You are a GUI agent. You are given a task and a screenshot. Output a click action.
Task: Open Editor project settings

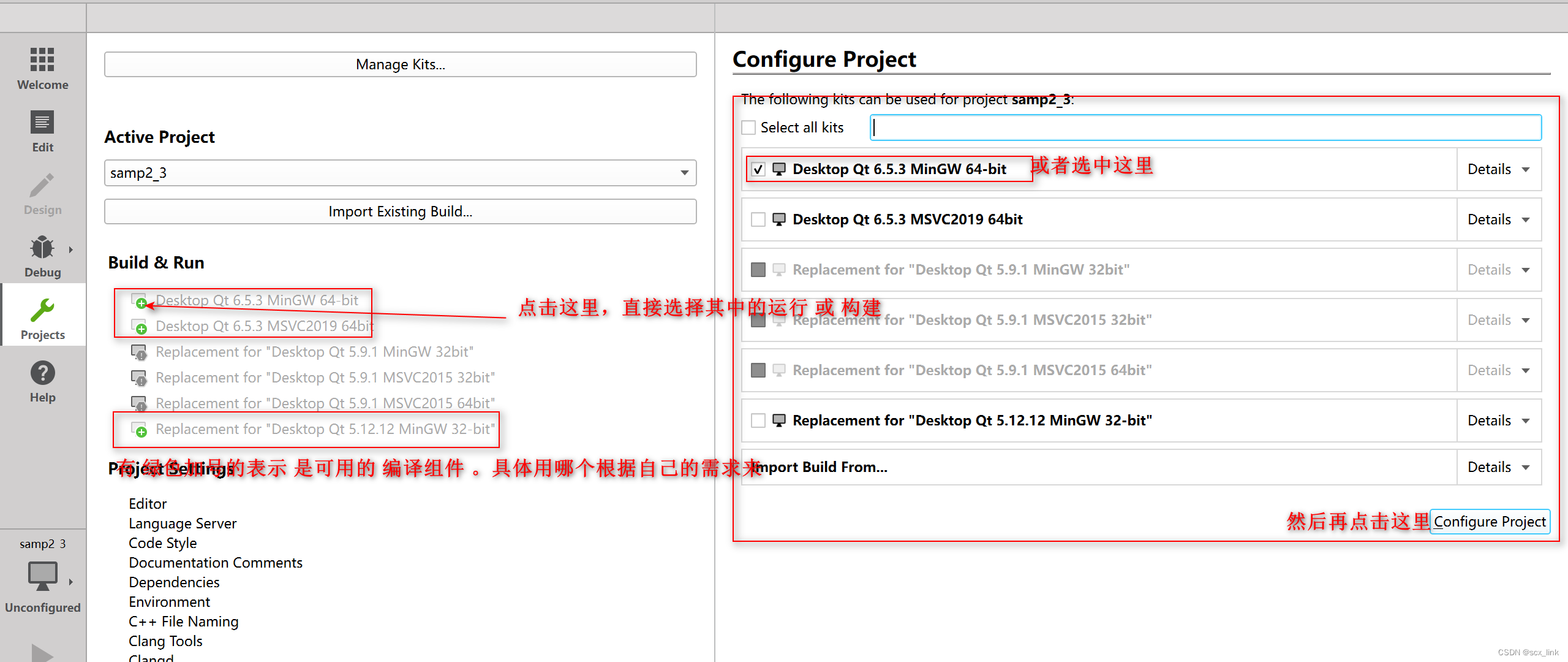[148, 504]
